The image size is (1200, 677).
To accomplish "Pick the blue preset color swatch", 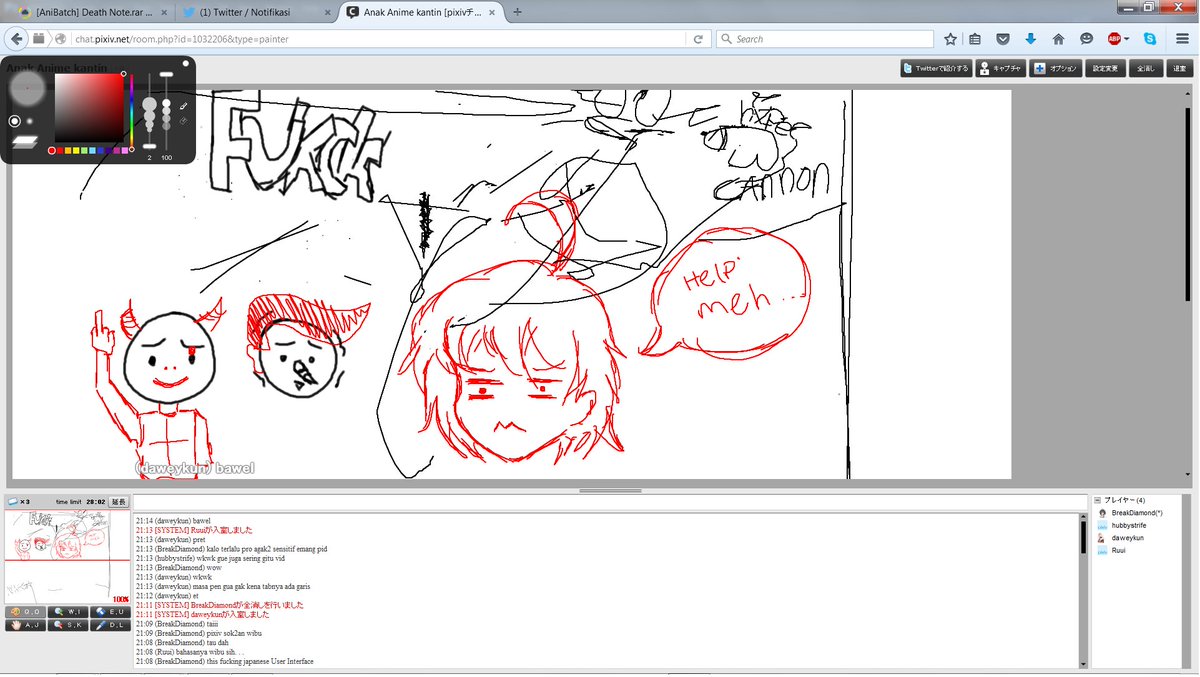I will click(x=100, y=151).
